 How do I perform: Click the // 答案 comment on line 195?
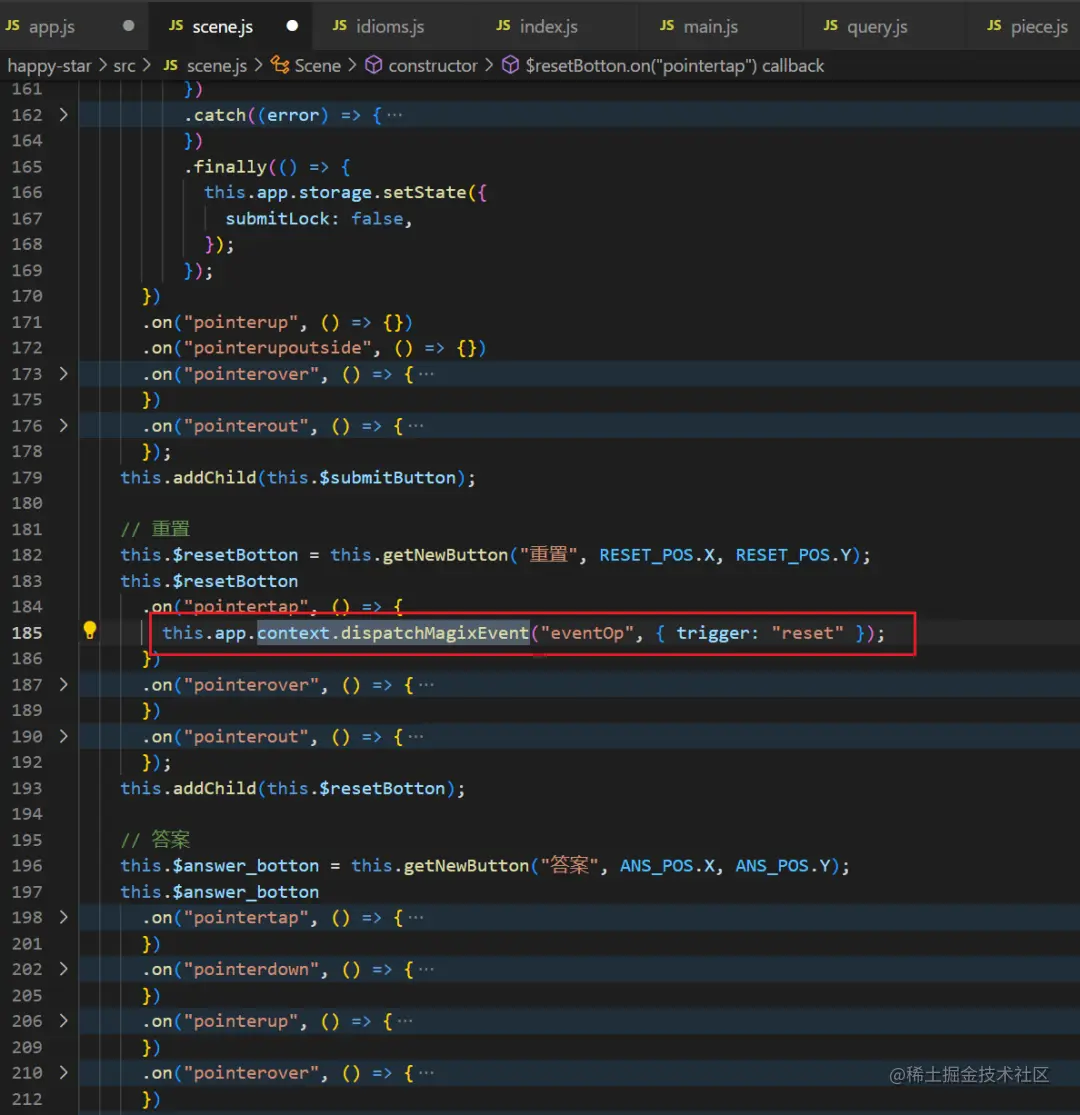pos(155,840)
